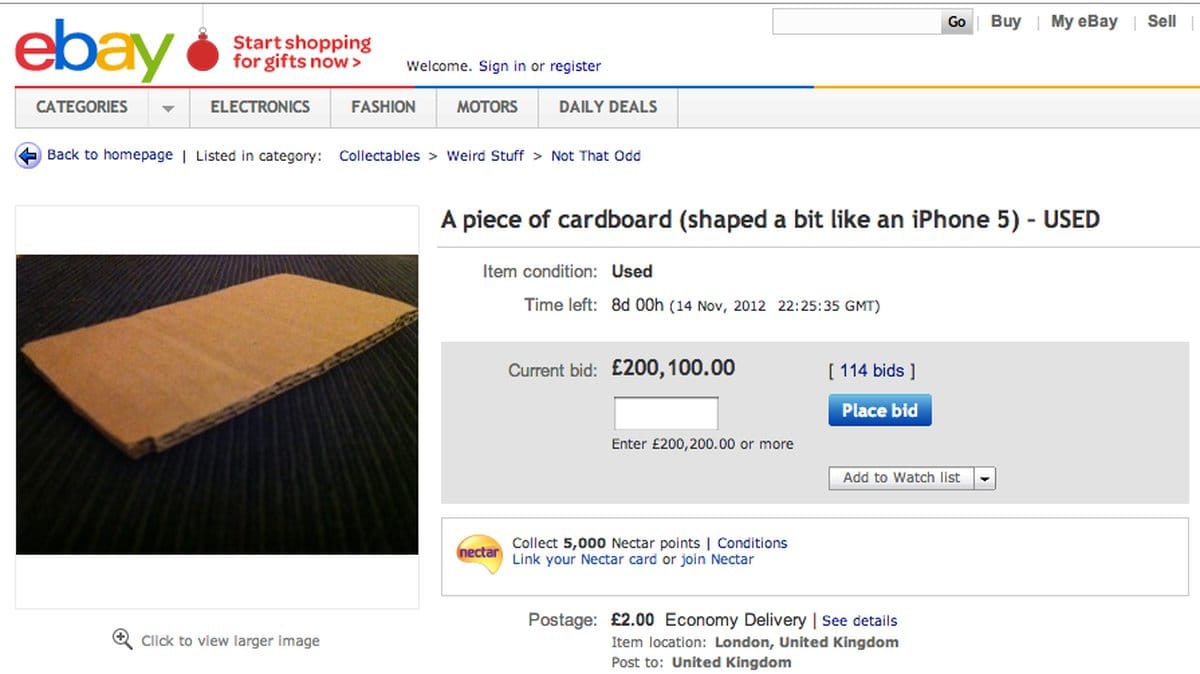
Task: Click the Sign in link
Action: (x=502, y=66)
